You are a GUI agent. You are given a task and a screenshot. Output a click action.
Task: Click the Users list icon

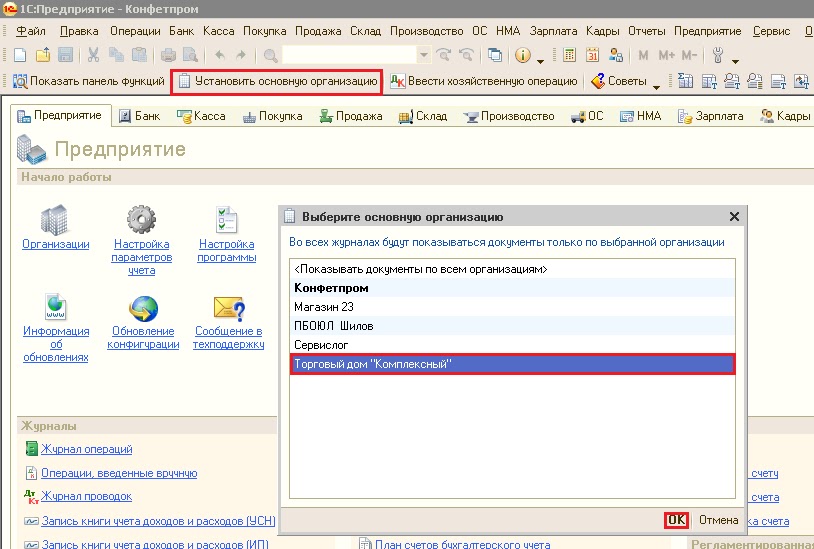[616, 54]
